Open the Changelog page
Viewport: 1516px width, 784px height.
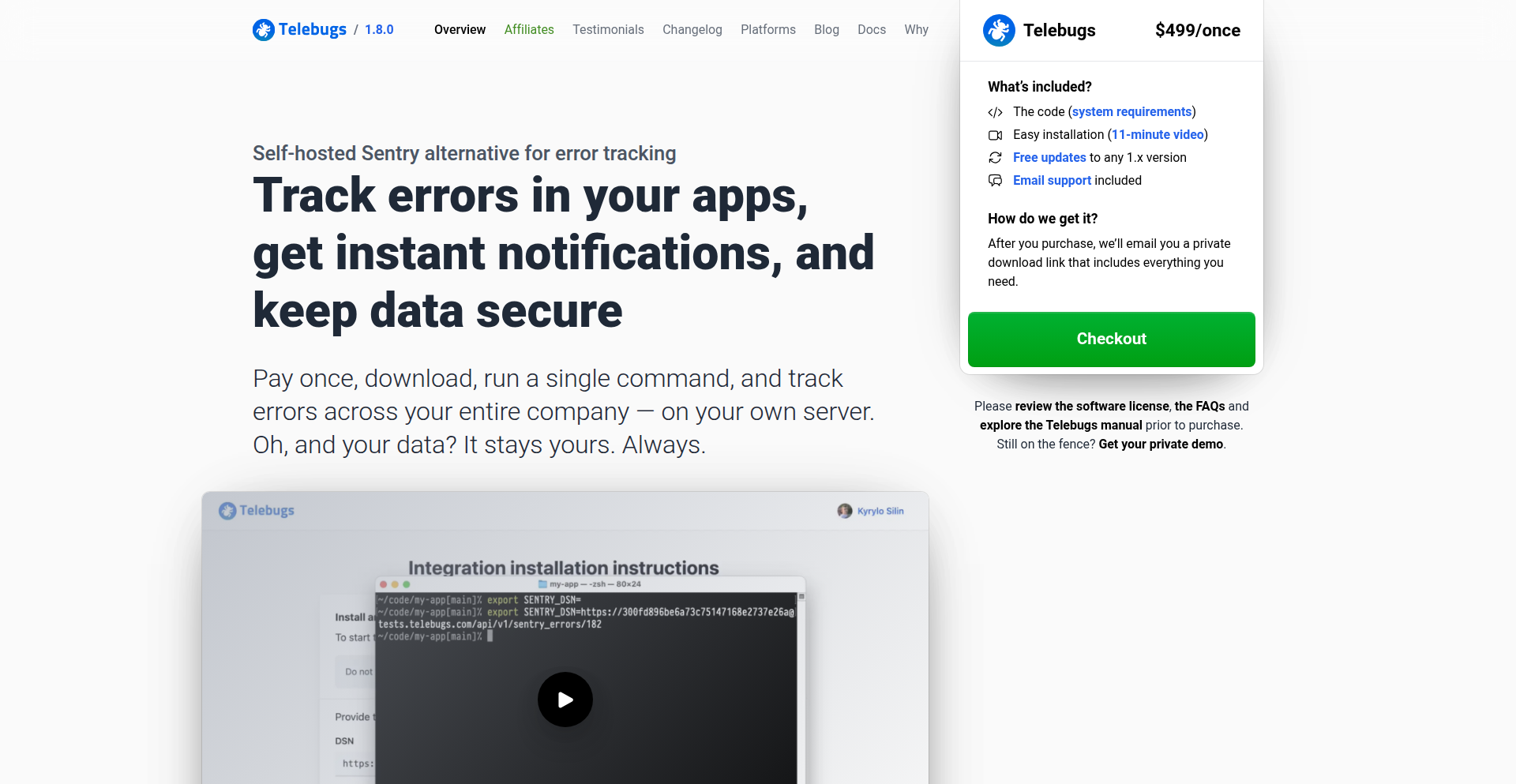click(x=692, y=29)
